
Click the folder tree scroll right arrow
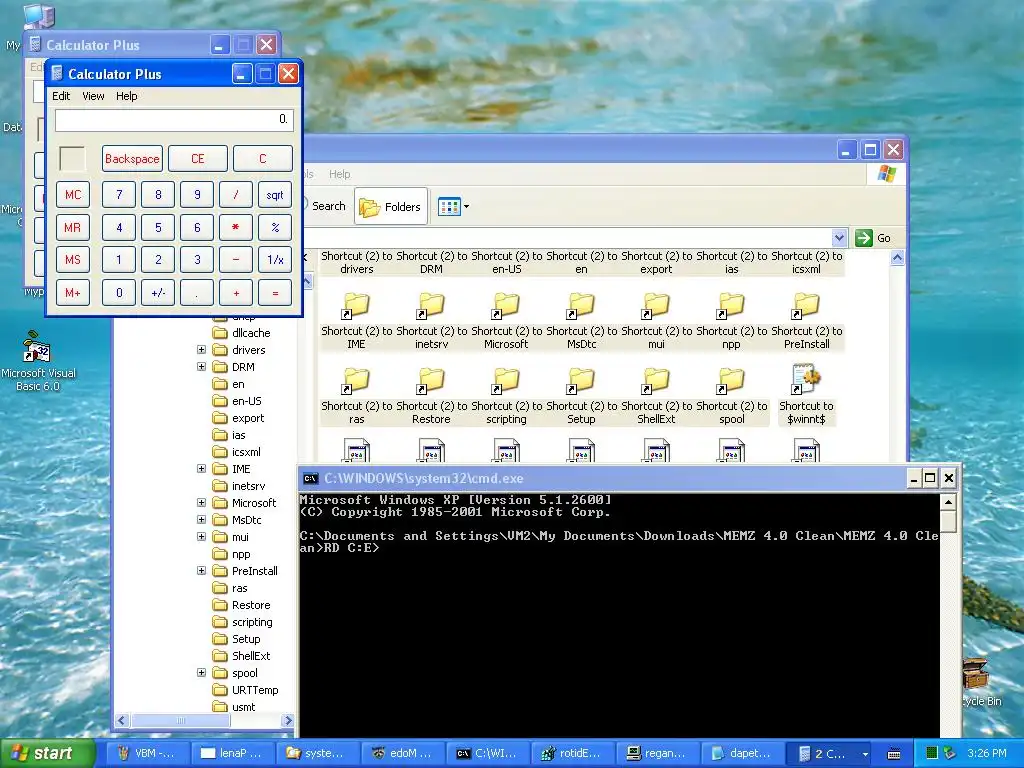pyautogui.click(x=287, y=720)
